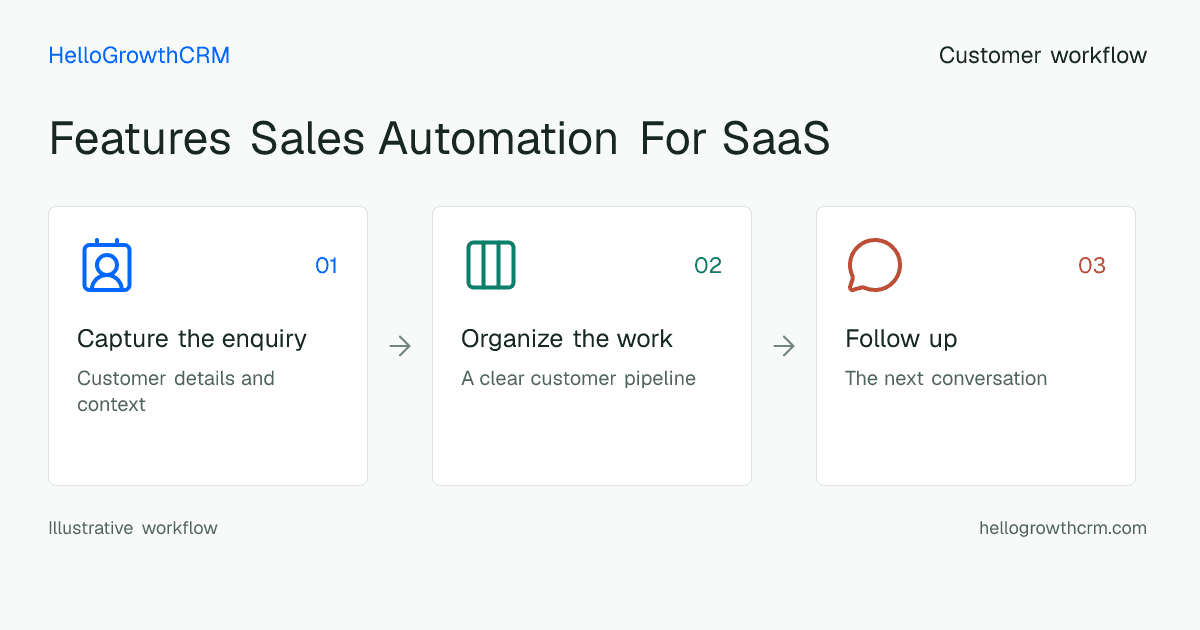The image size is (1200, 630).
Task: Click the "Capture the enquiry" title
Action: 192,339
